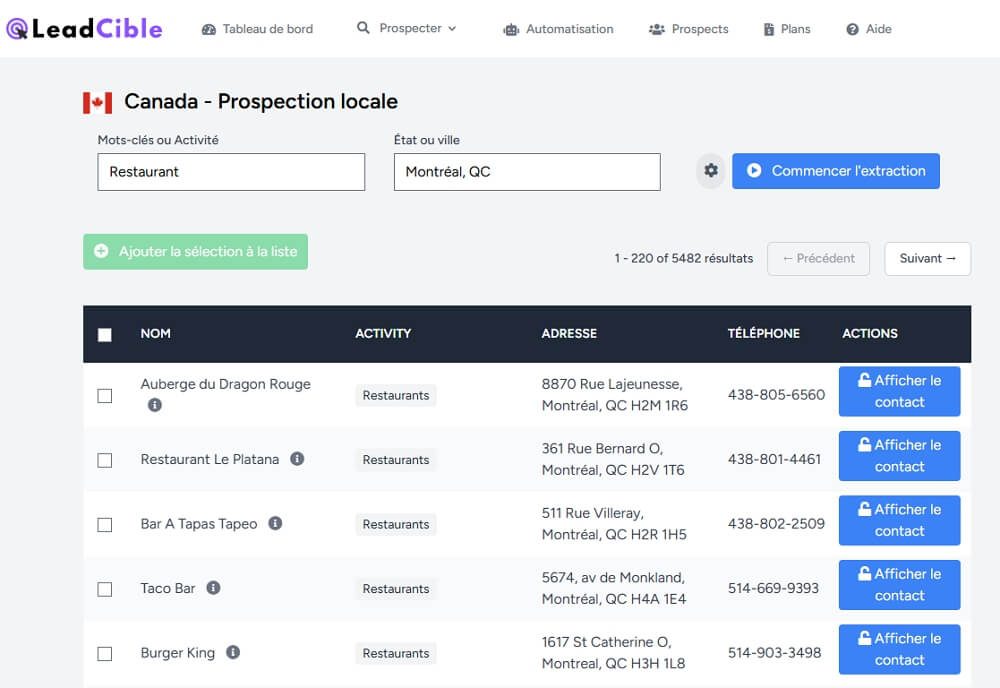Viewport: 1000px width, 688px height.
Task: Click Afficher le contact for Burger King
Action: click(x=899, y=649)
